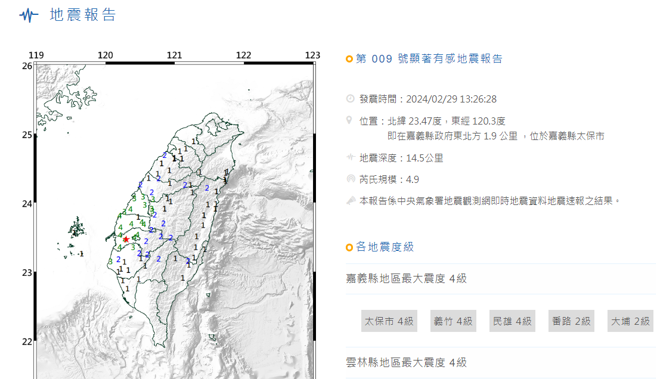Click the 芮氏規模：4.9 text
Image resolution: width=656 pixels, height=379 pixels.
(389, 179)
